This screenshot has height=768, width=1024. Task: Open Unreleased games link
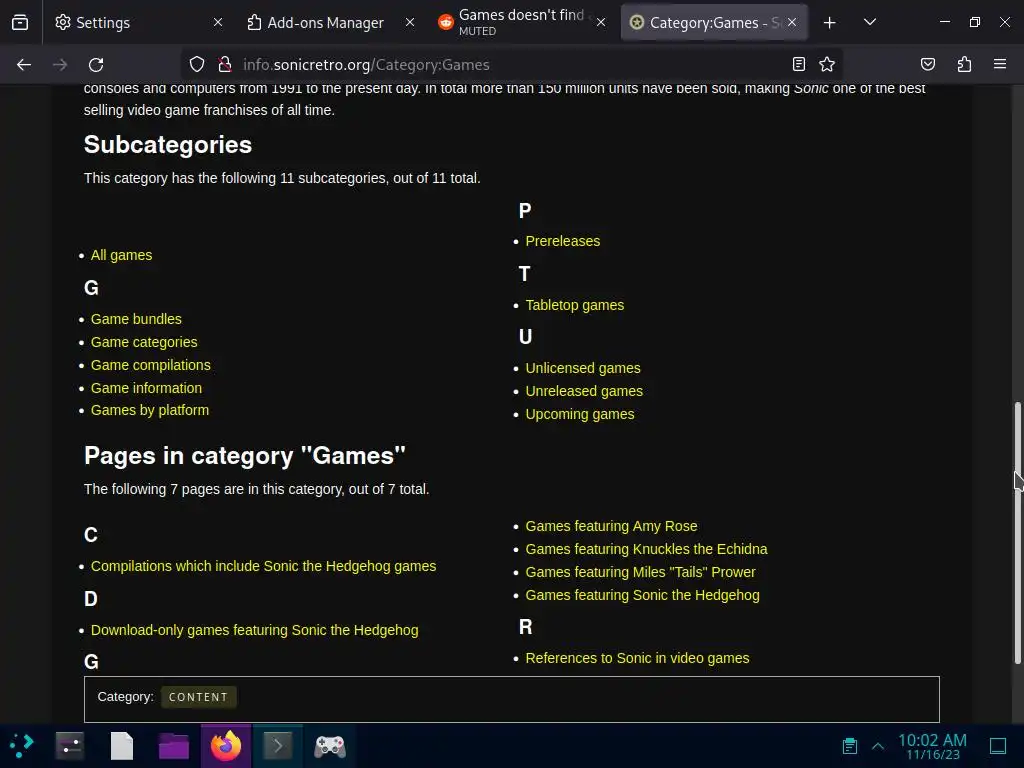(584, 391)
